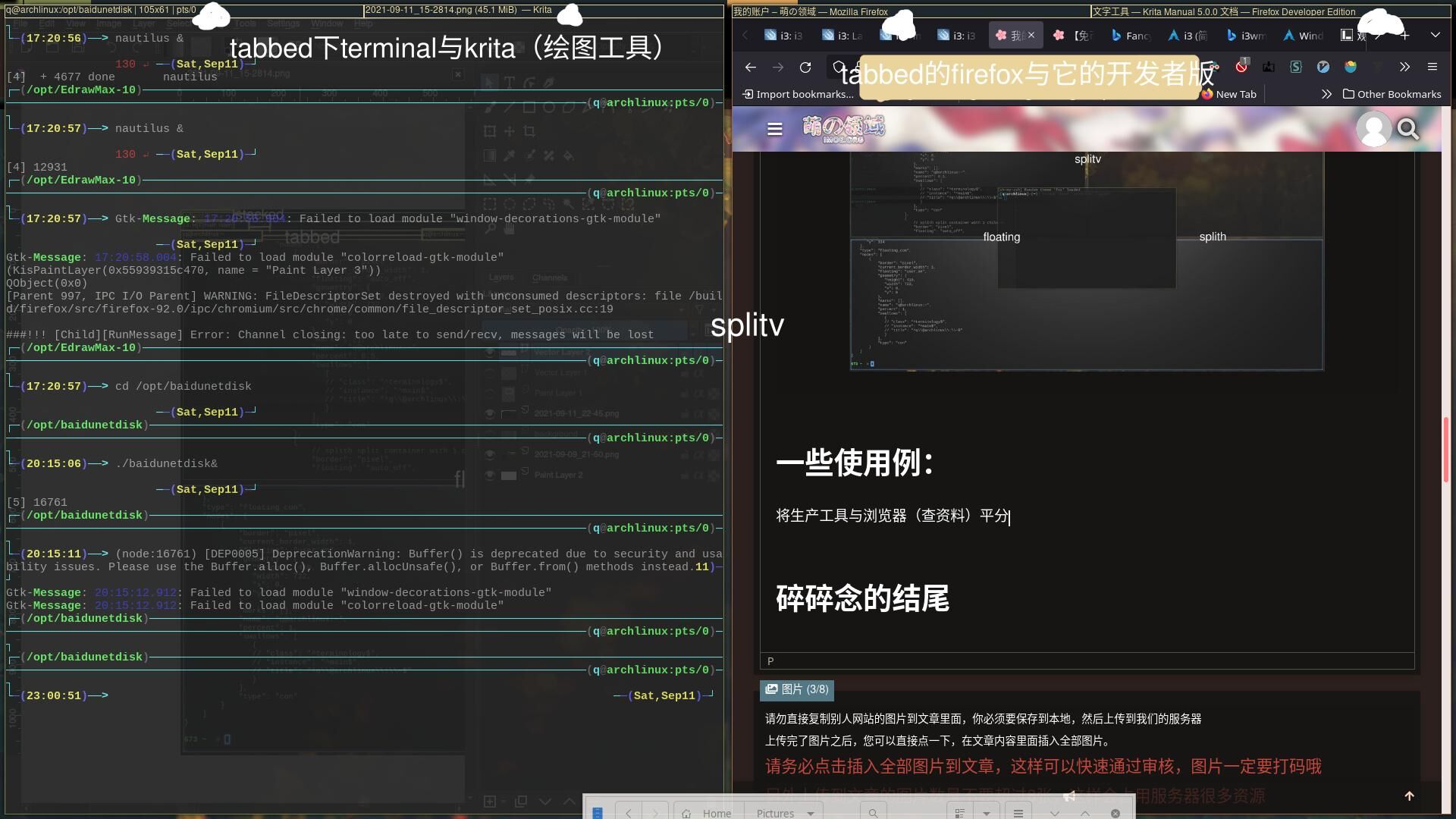Viewport: 1456px width, 819px height.
Task: Open the site's hamburger navigation menu
Action: 774,130
